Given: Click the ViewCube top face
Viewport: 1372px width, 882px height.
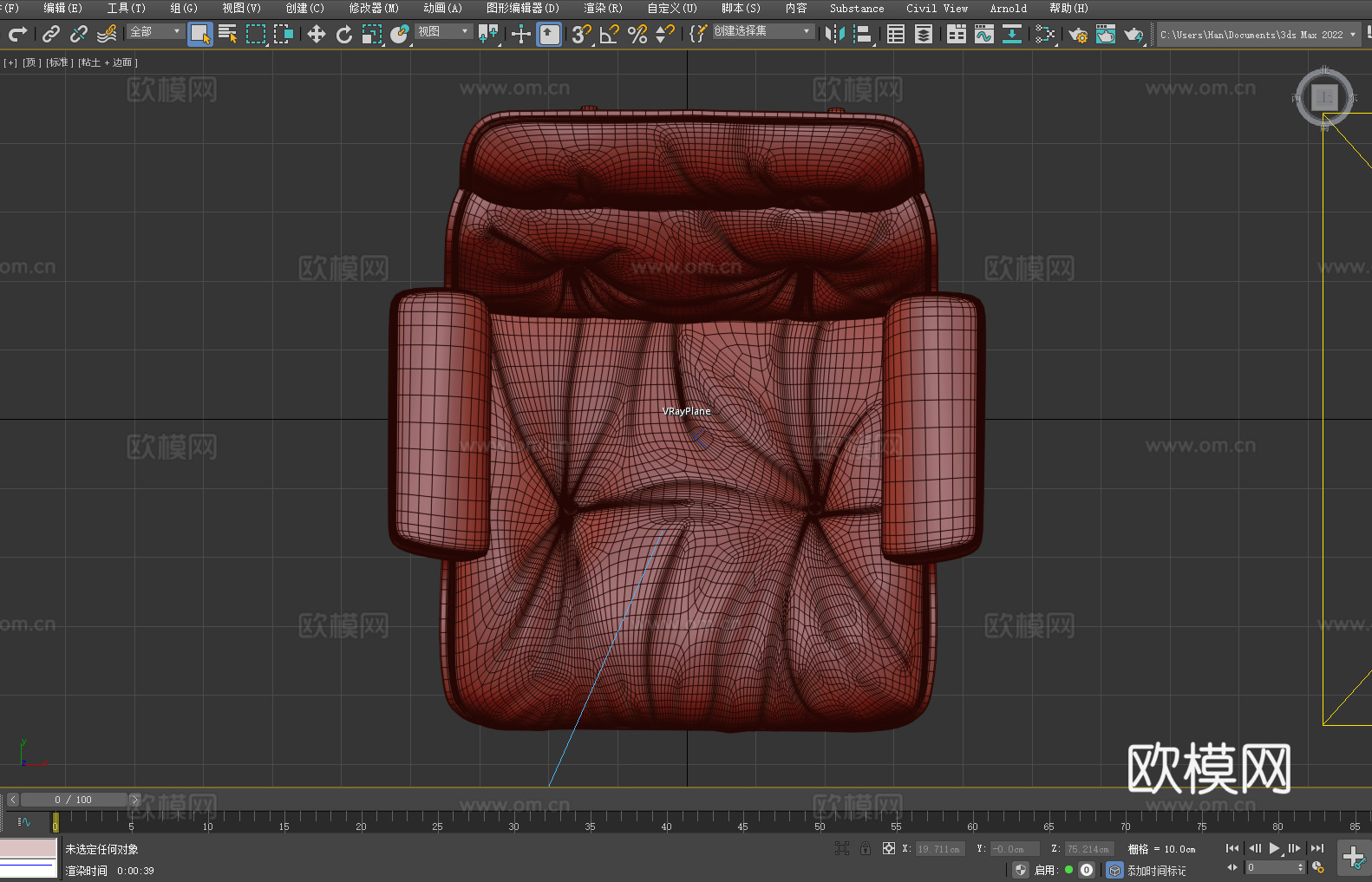Looking at the screenshot, I should 1324,97.
